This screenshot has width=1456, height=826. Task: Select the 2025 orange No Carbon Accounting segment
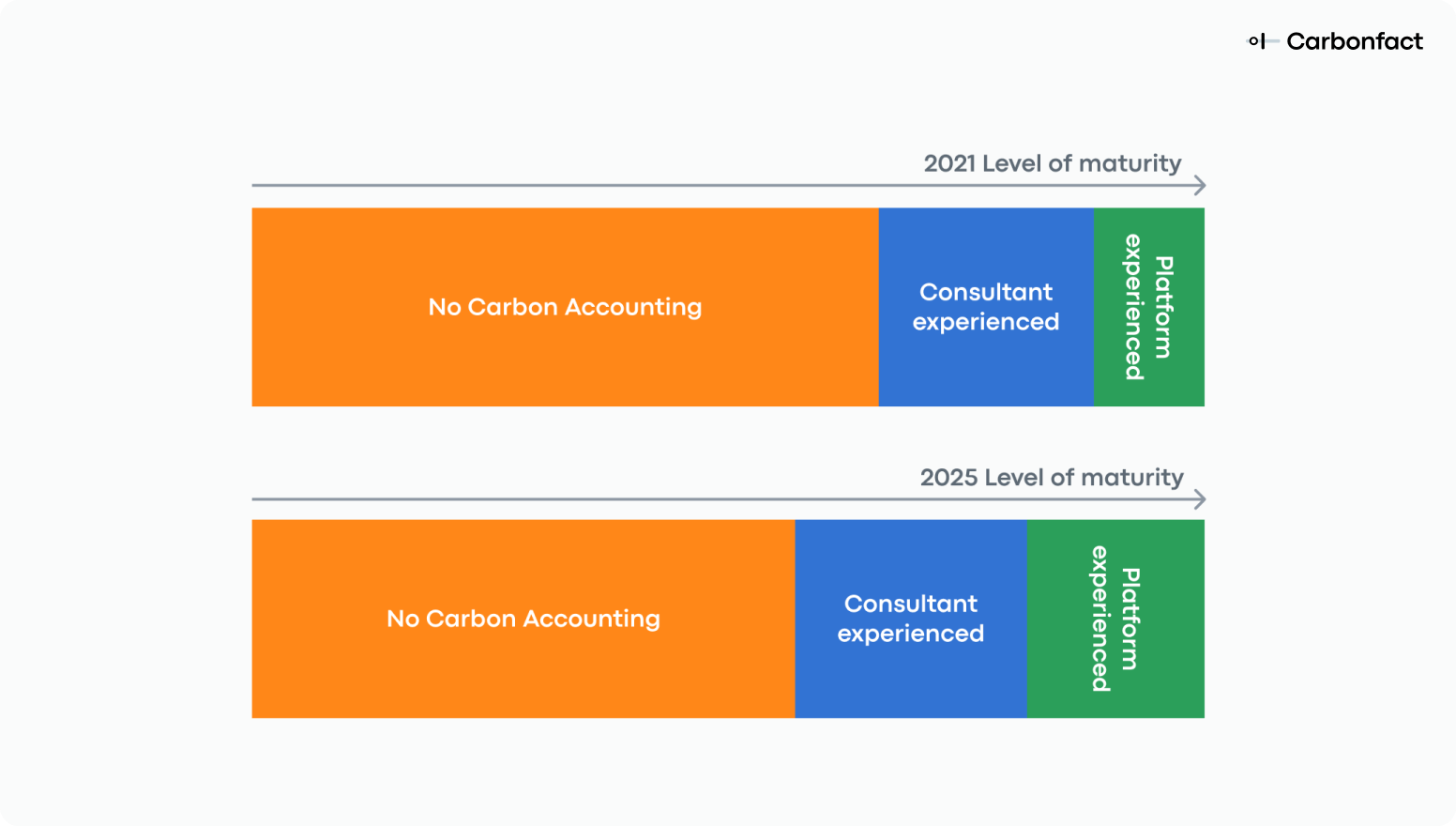point(523,619)
